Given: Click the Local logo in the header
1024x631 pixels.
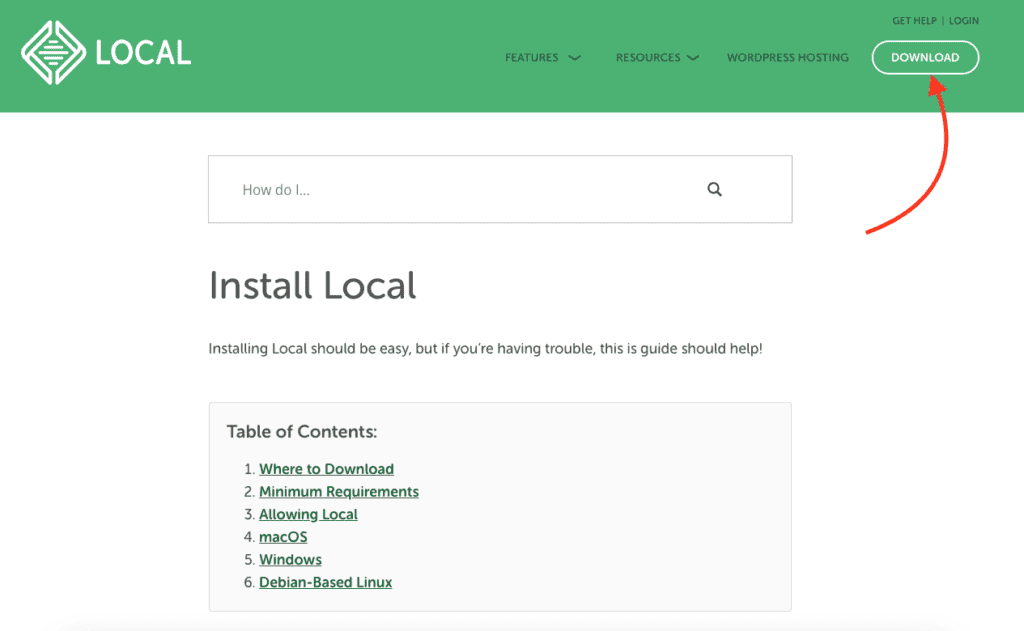Looking at the screenshot, I should click(106, 53).
